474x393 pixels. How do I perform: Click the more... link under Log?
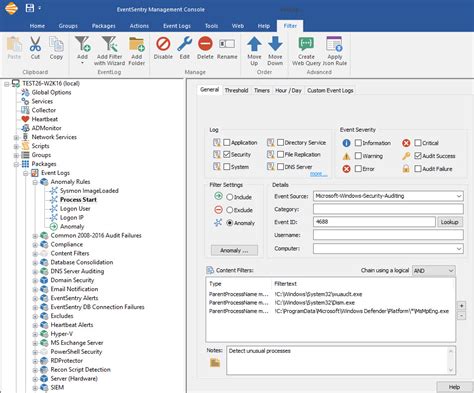318,174
